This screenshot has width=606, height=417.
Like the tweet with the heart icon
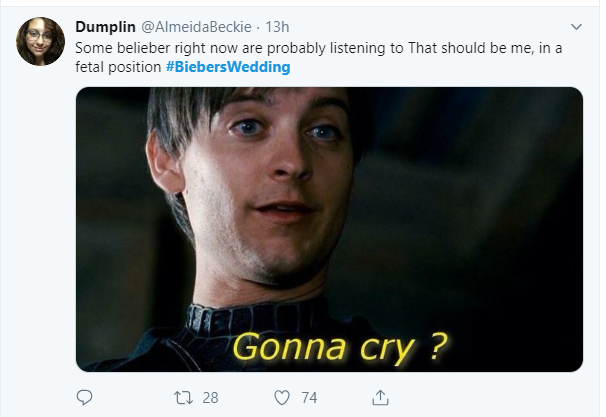[x=281, y=398]
